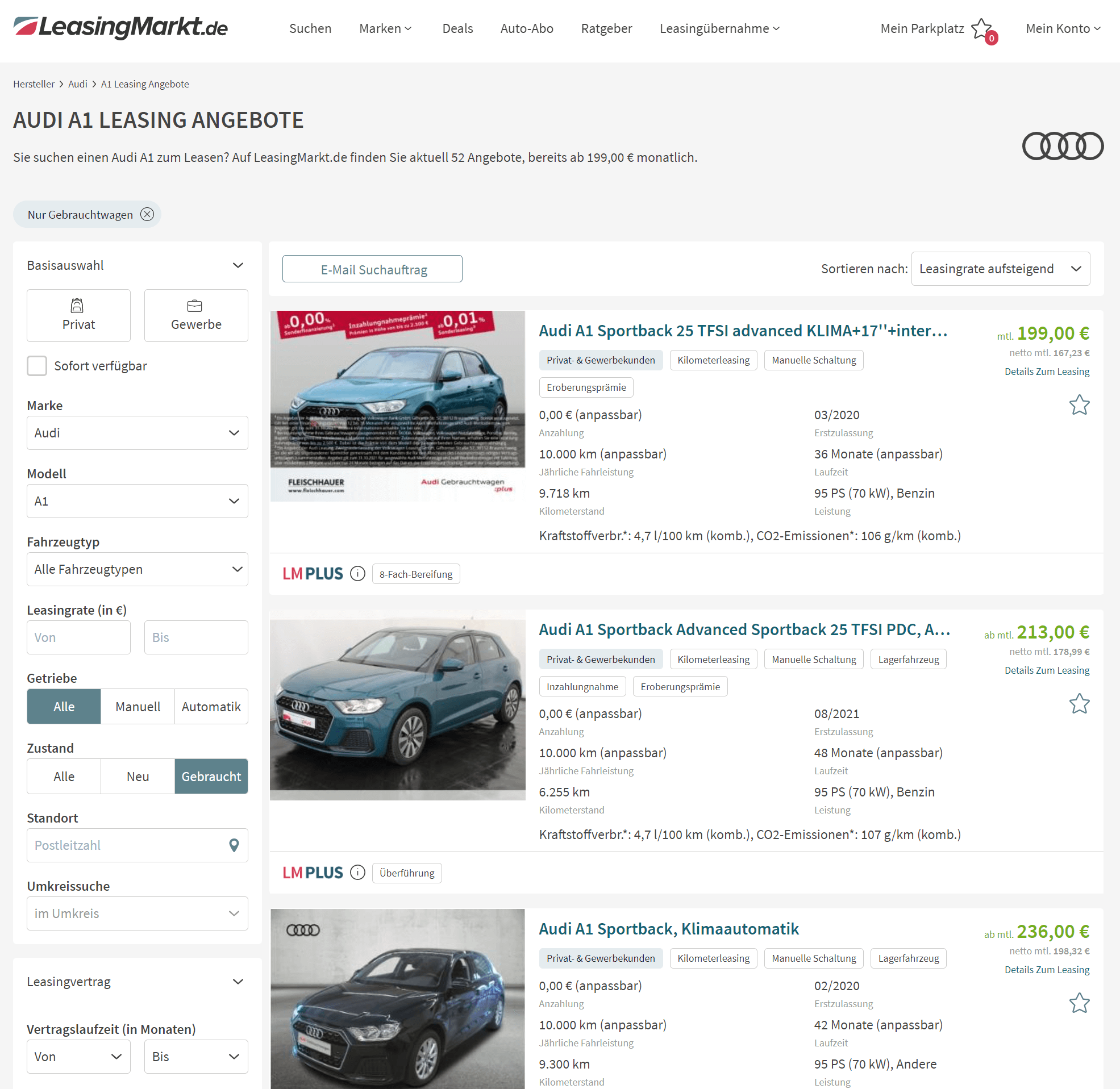This screenshot has width=1120, height=1089.
Task: Open the 213,00 € offer car thumbnail
Action: (x=398, y=705)
